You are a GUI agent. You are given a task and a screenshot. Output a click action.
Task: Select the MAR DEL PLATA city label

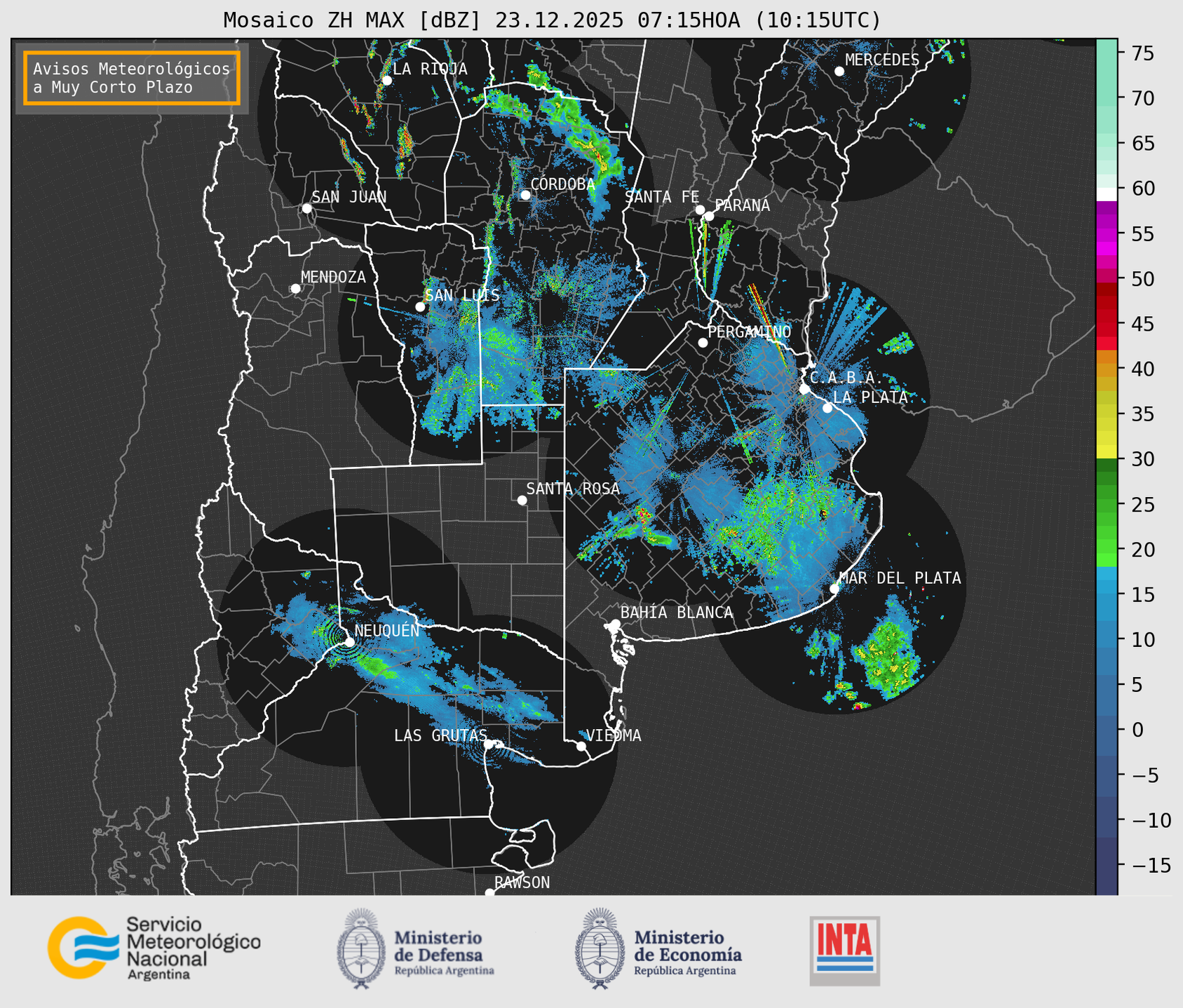(x=900, y=578)
